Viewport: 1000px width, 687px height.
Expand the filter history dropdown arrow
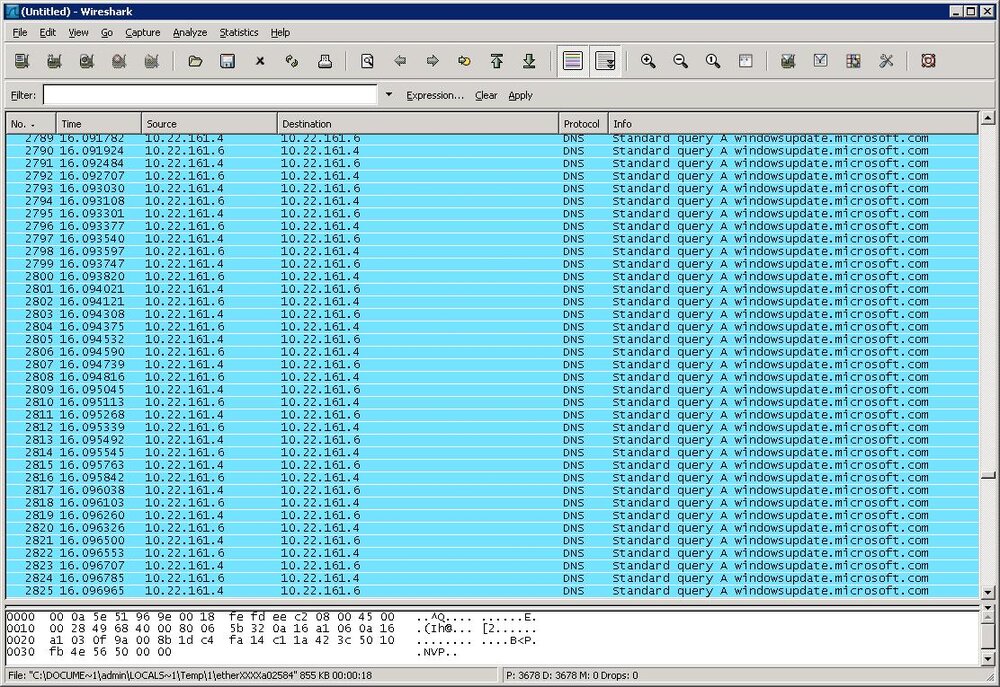click(x=389, y=94)
